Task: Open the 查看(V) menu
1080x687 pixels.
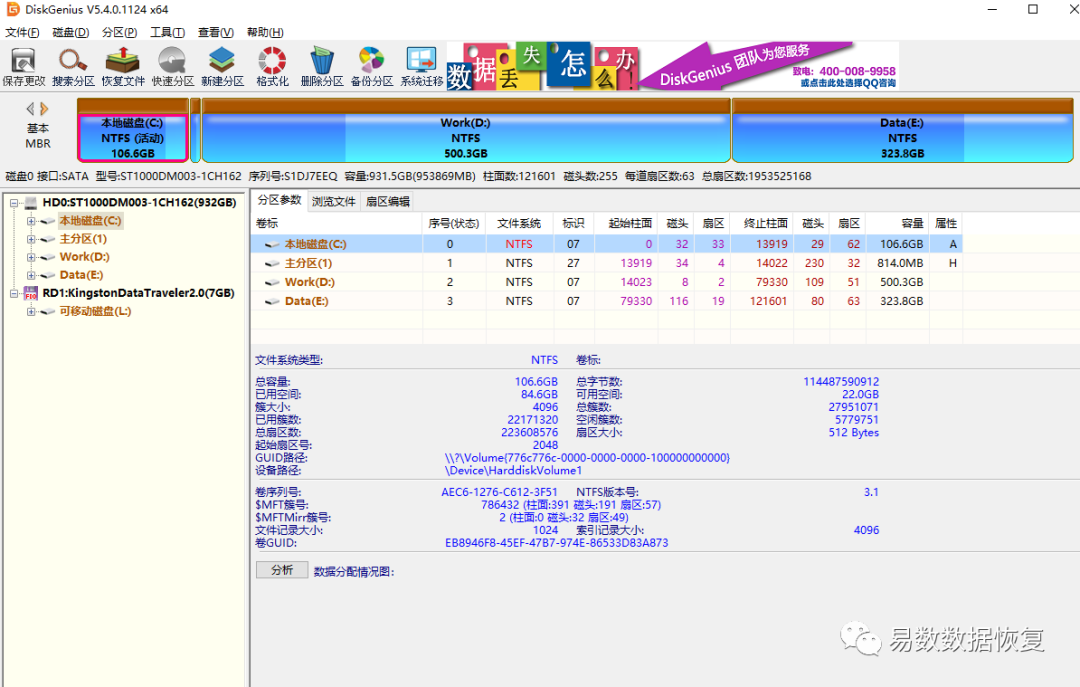Action: [216, 32]
